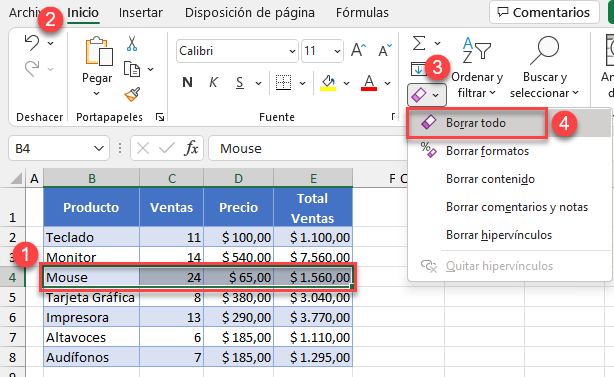
Task: Click the formula bar cancel X icon
Action: point(143,148)
